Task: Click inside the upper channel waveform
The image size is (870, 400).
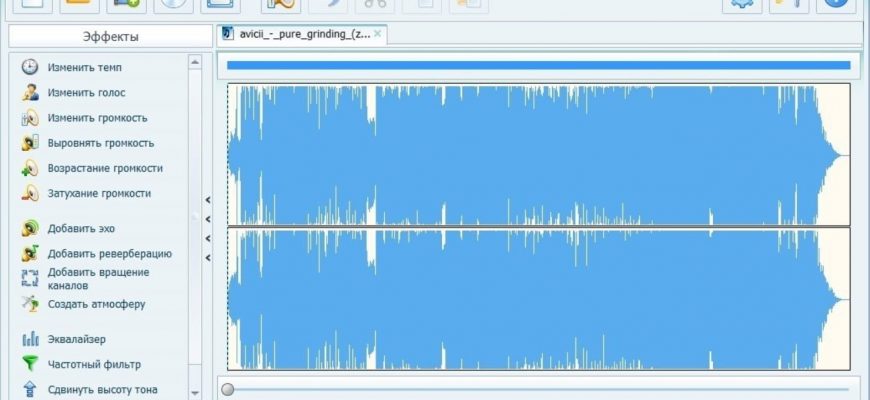Action: point(538,154)
